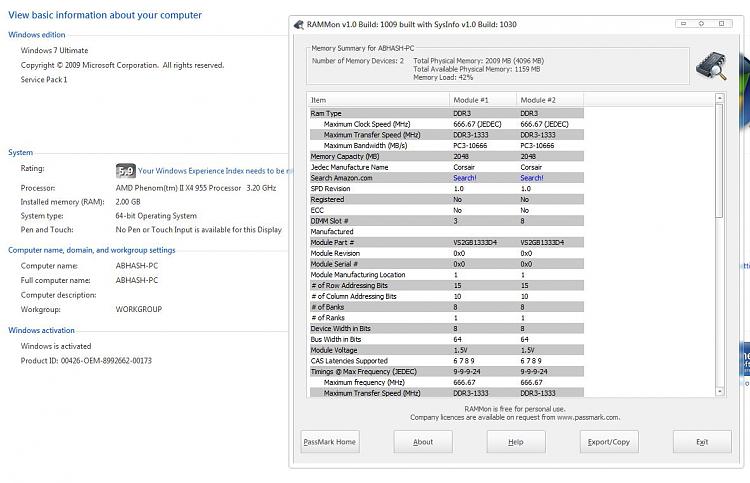This screenshot has height=483, width=750.
Task: Click the Module #2 column header
Action: coord(550,100)
